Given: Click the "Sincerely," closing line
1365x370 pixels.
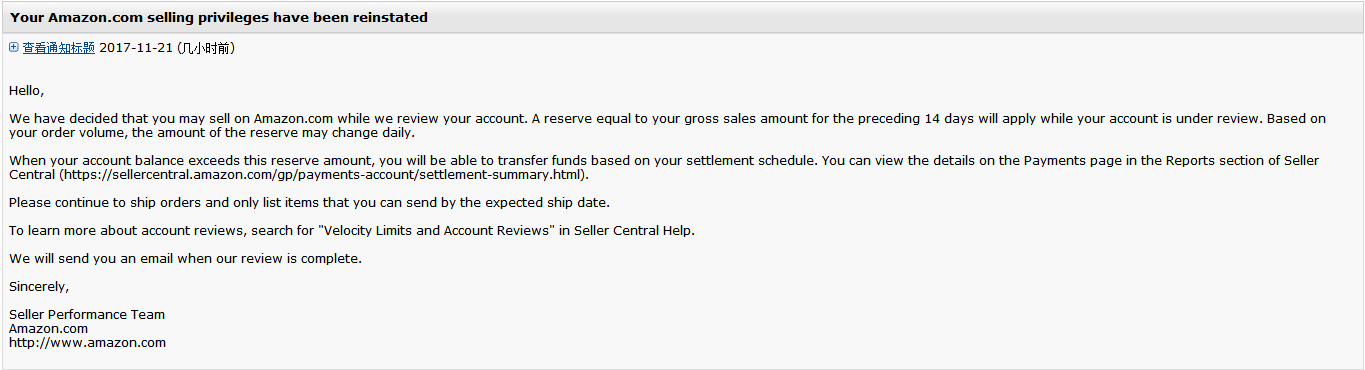Looking at the screenshot, I should [39, 287].
